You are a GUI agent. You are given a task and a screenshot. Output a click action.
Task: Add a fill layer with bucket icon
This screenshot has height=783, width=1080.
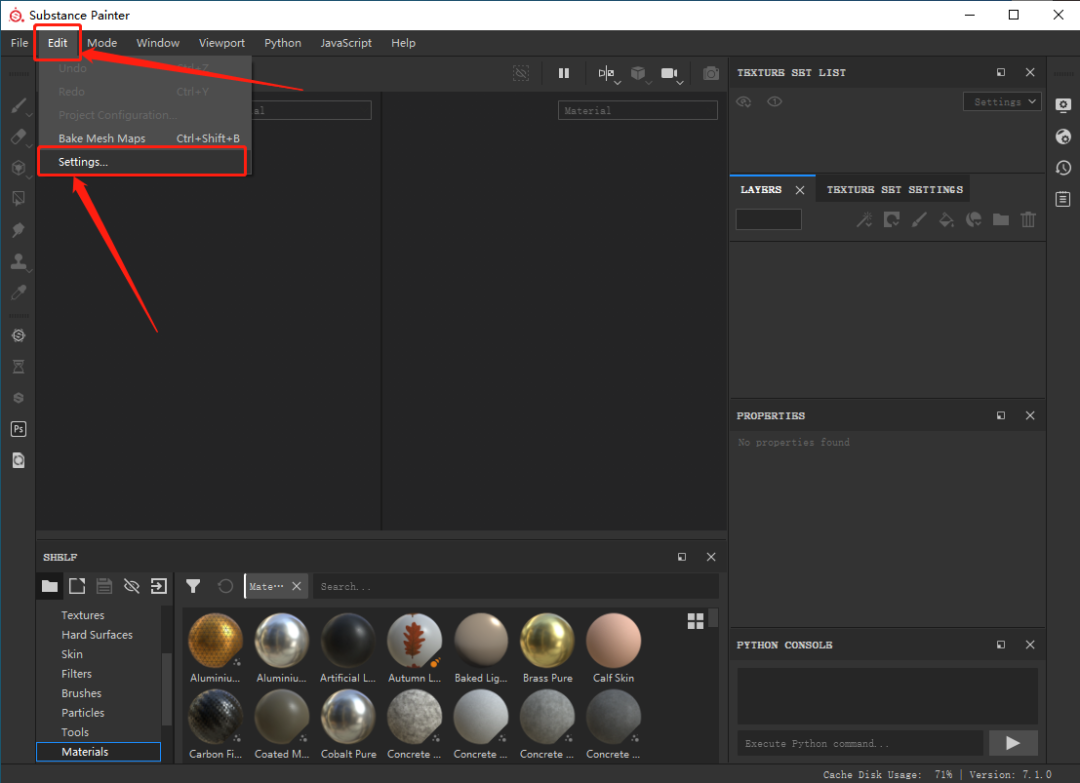[x=946, y=220]
